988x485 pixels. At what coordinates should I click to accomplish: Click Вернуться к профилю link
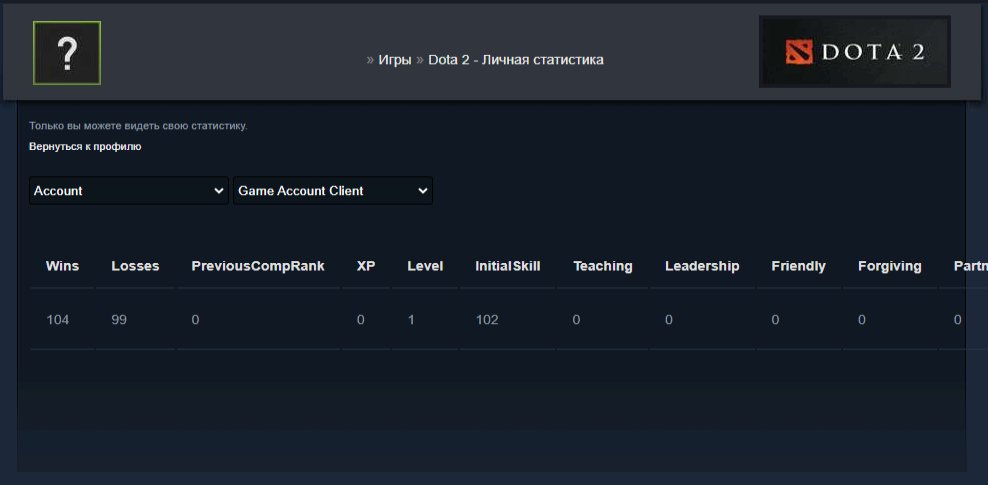[x=85, y=146]
